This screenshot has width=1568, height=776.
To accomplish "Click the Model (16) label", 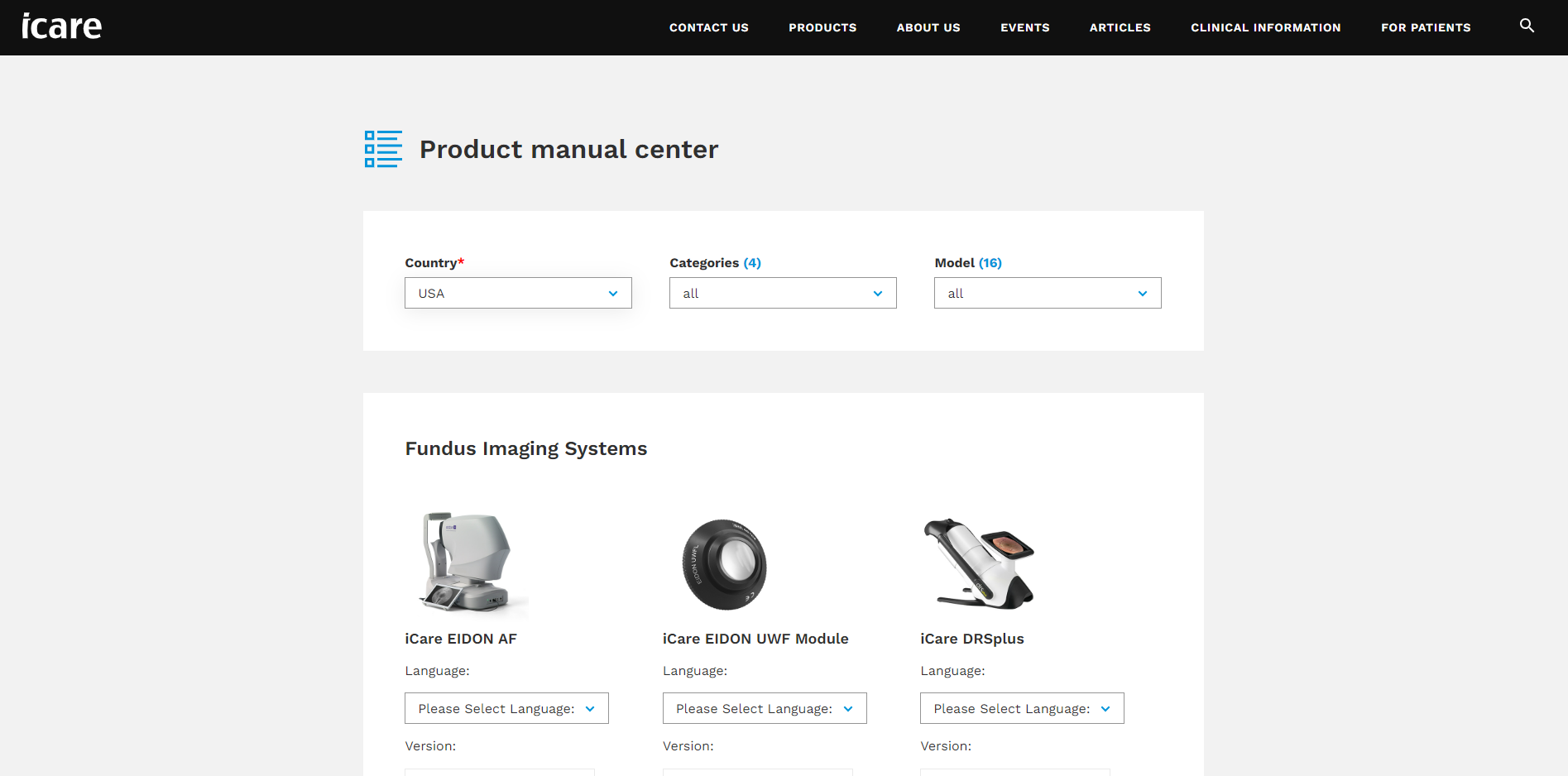I will (968, 262).
